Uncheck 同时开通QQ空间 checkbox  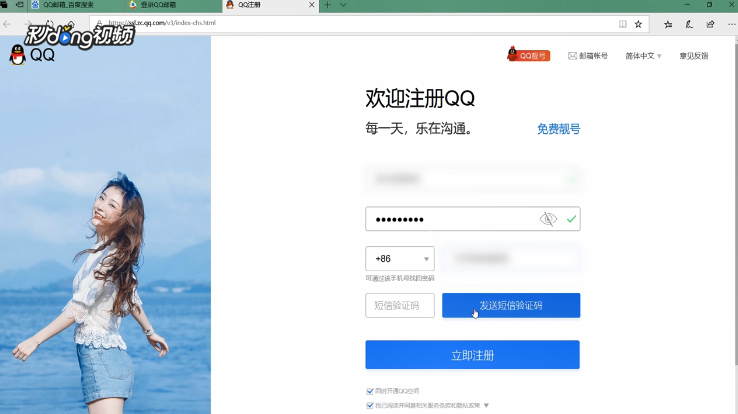click(x=370, y=391)
